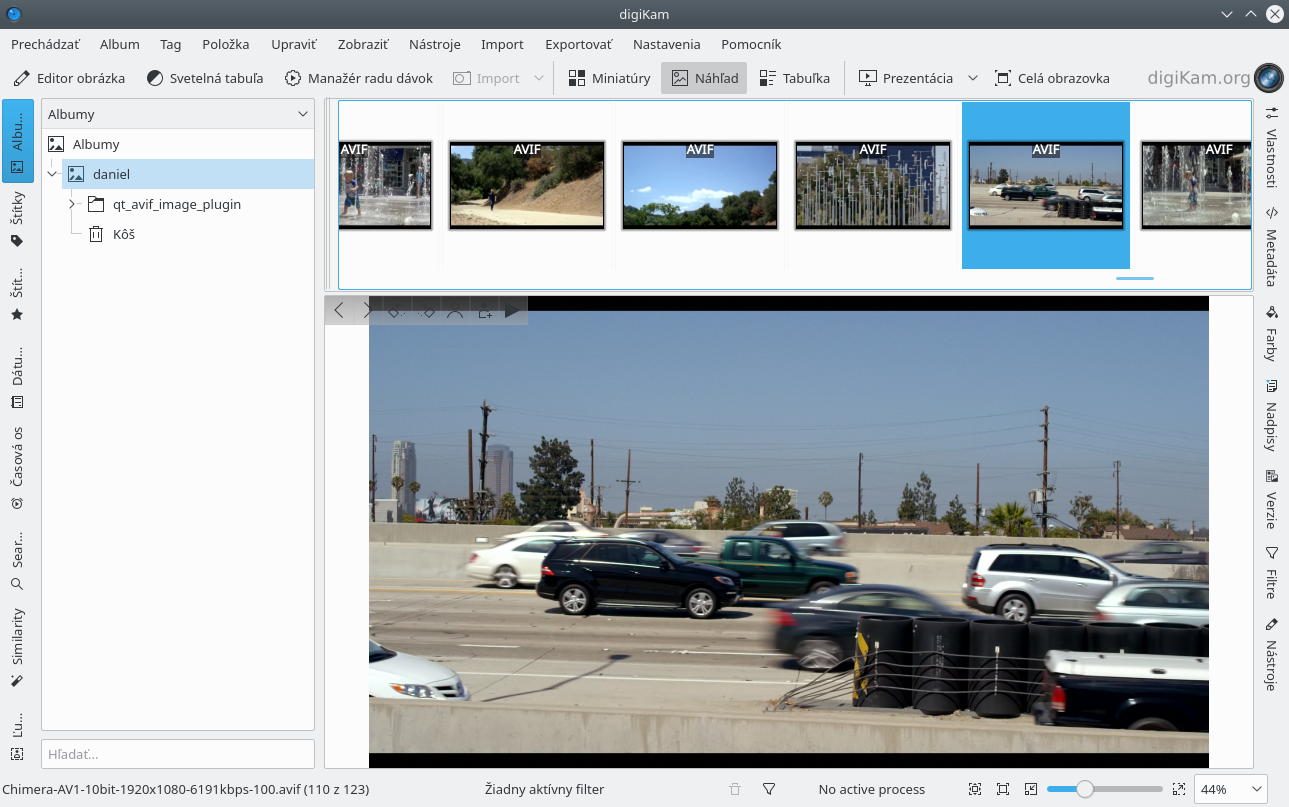The height and width of the screenshot is (807, 1289).
Task: Open the Položka menu
Action: click(226, 44)
